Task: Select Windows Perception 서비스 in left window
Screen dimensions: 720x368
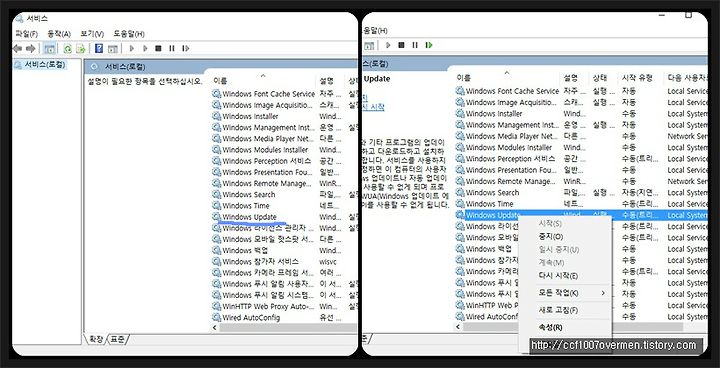Action: pos(267,161)
